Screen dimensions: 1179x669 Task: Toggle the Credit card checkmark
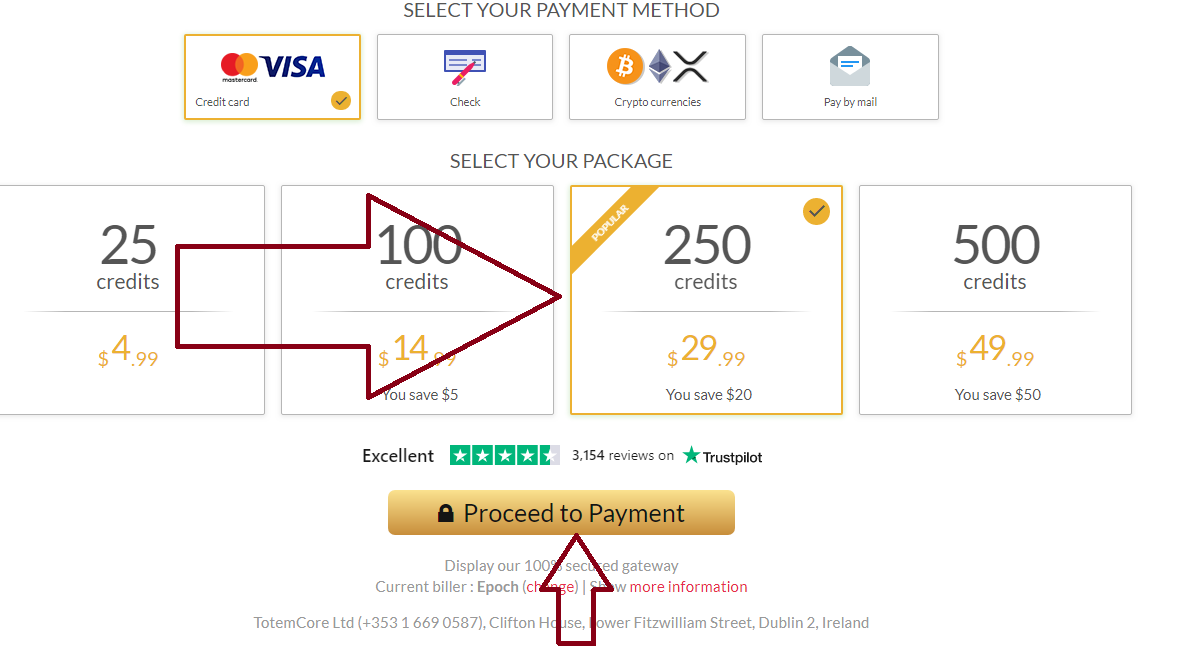pos(341,101)
